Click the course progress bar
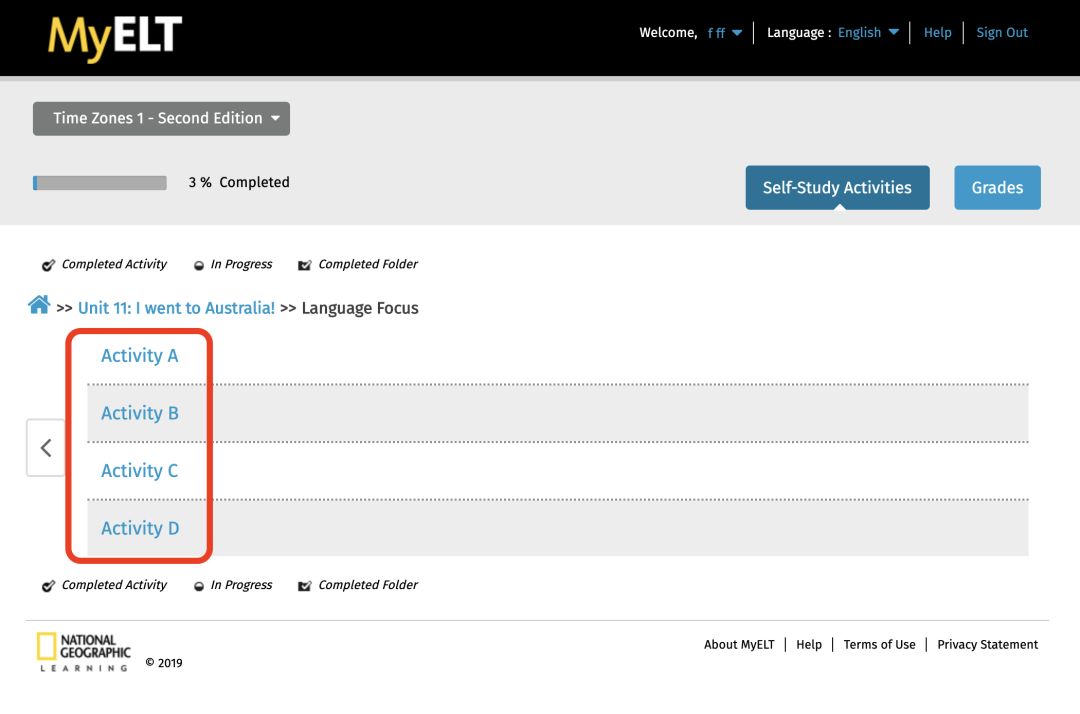 point(100,182)
